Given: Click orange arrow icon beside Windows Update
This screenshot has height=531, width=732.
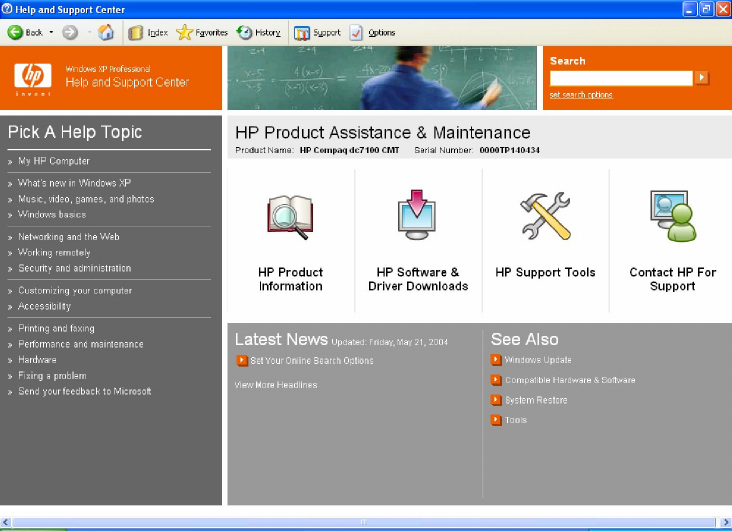Looking at the screenshot, I should (496, 360).
